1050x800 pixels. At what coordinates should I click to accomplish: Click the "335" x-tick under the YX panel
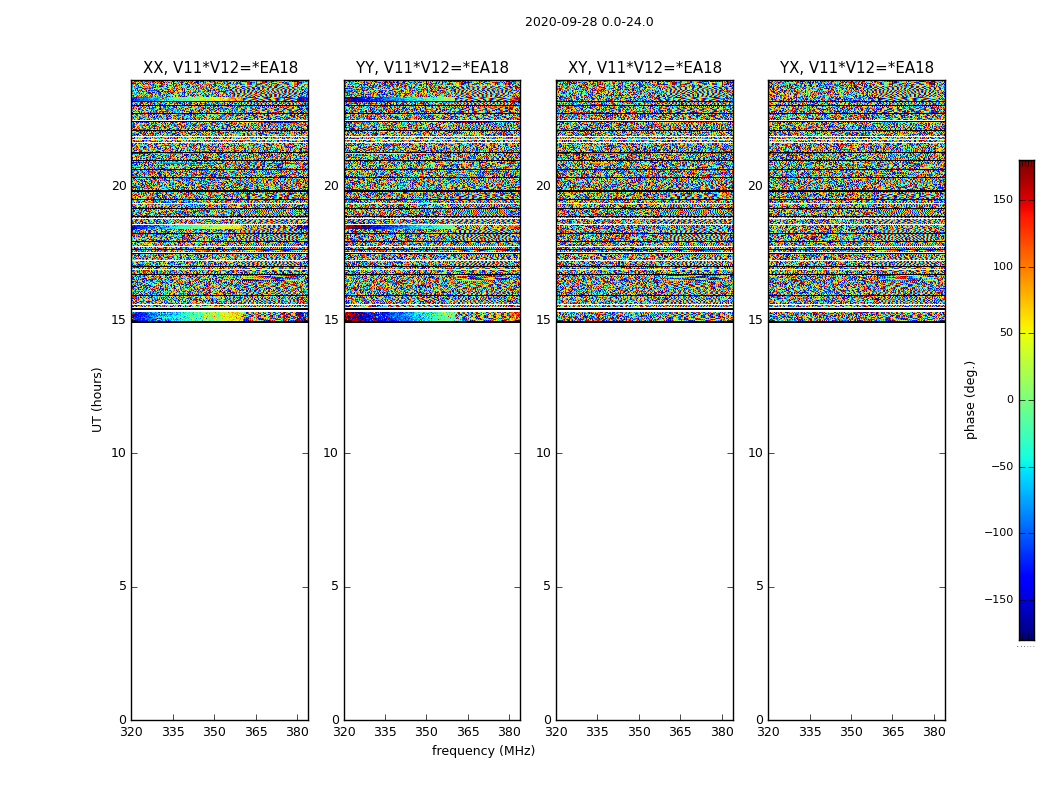(x=810, y=732)
